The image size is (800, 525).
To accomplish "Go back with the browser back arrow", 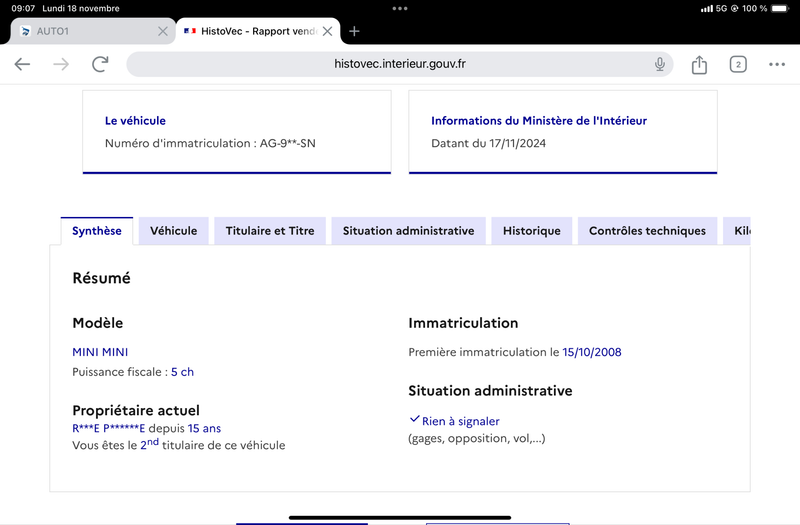I will [x=22, y=64].
